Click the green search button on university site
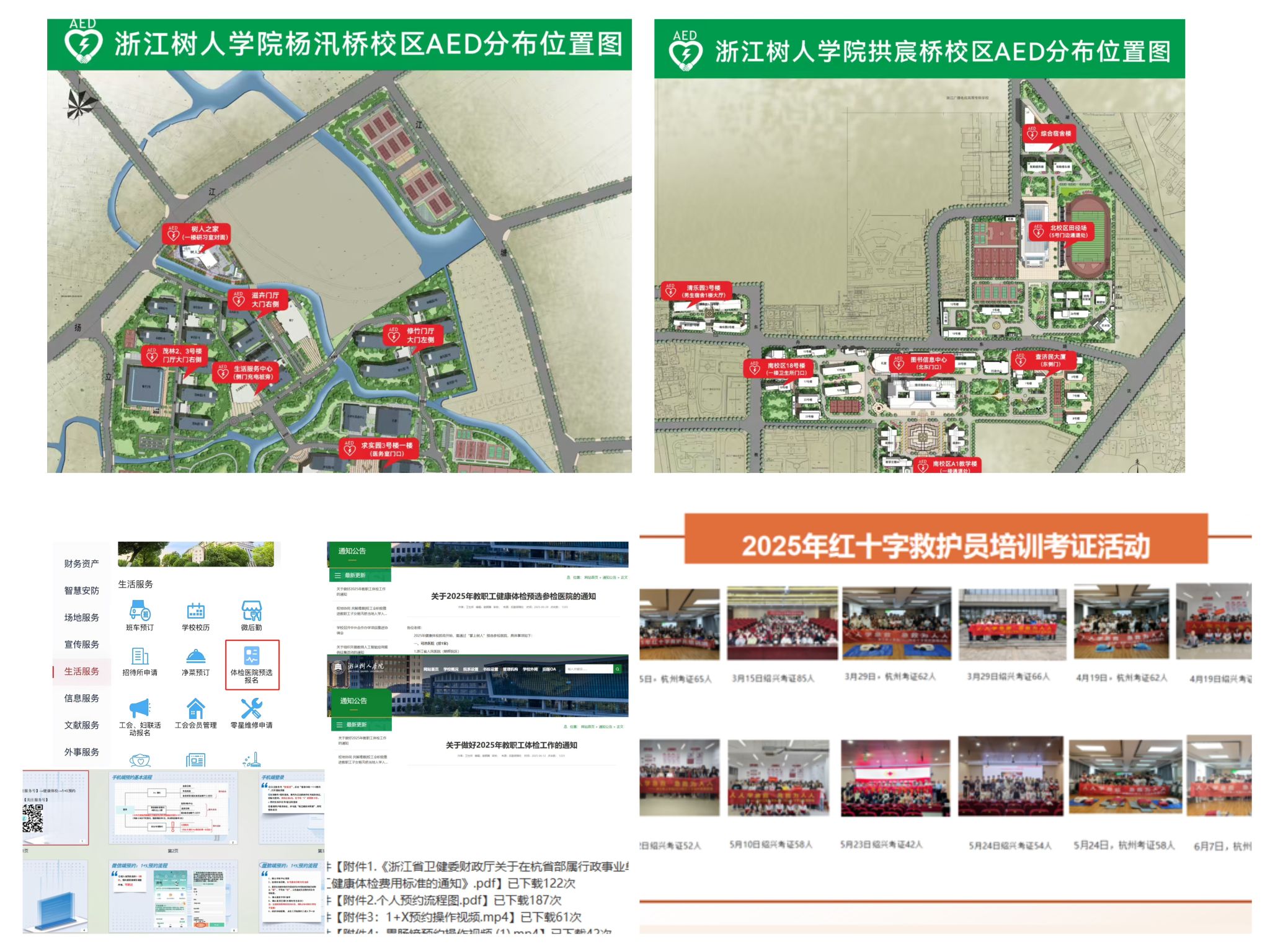This screenshot has height=952, width=1270. pos(618,669)
